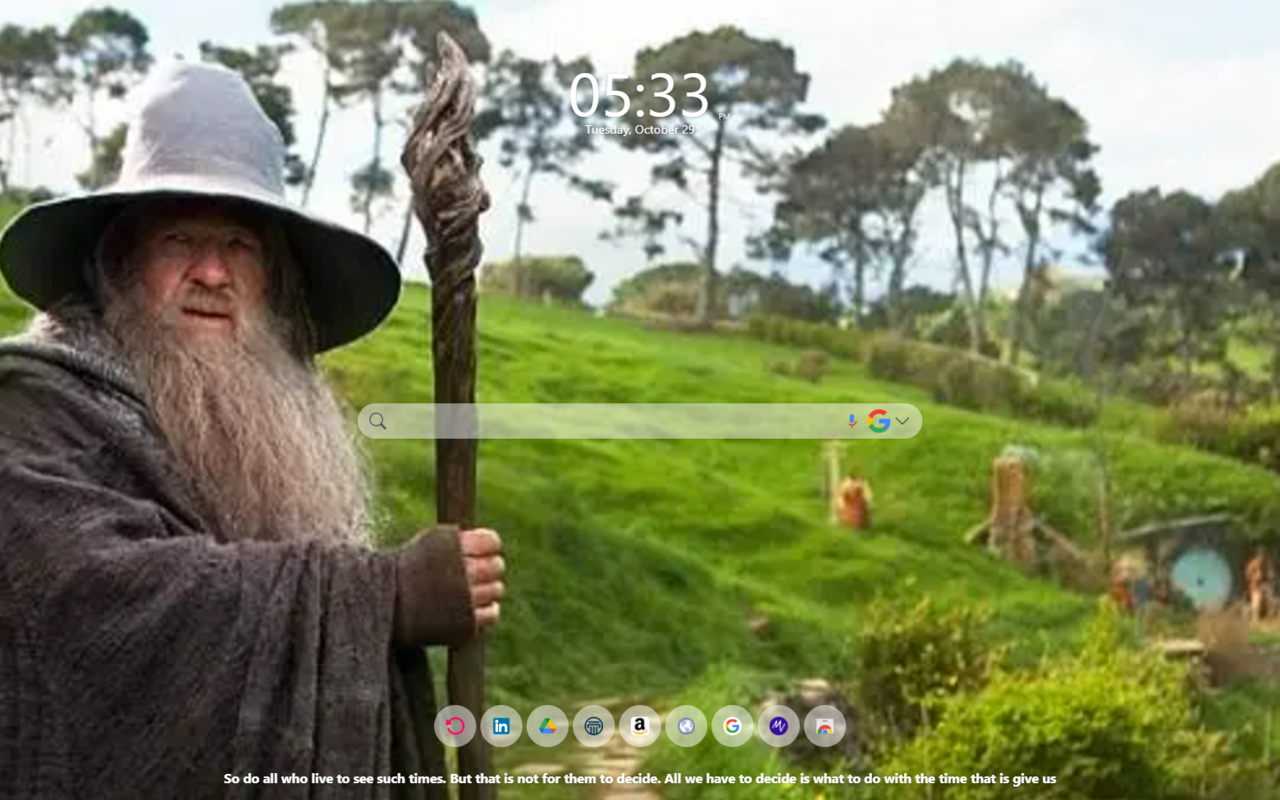The width and height of the screenshot is (1280, 800).
Task: Click the Google logo in search bar
Action: (x=879, y=421)
